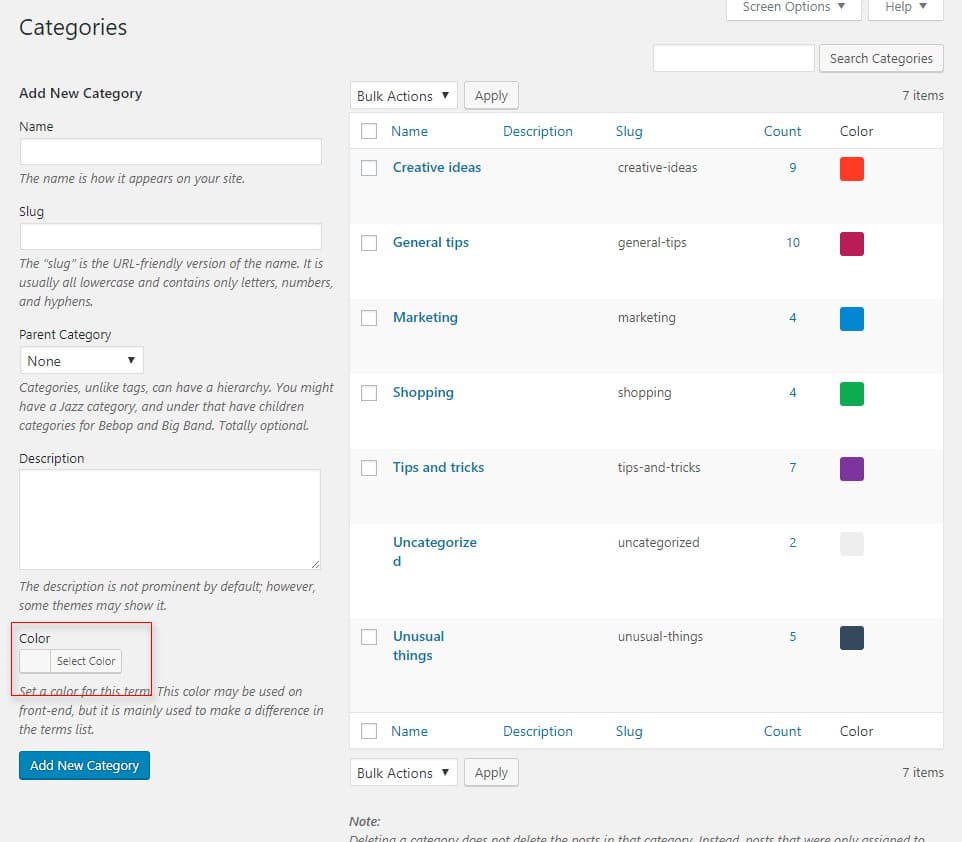Open the General tips category link
Image resolution: width=962 pixels, height=842 pixels.
pyautogui.click(x=431, y=242)
